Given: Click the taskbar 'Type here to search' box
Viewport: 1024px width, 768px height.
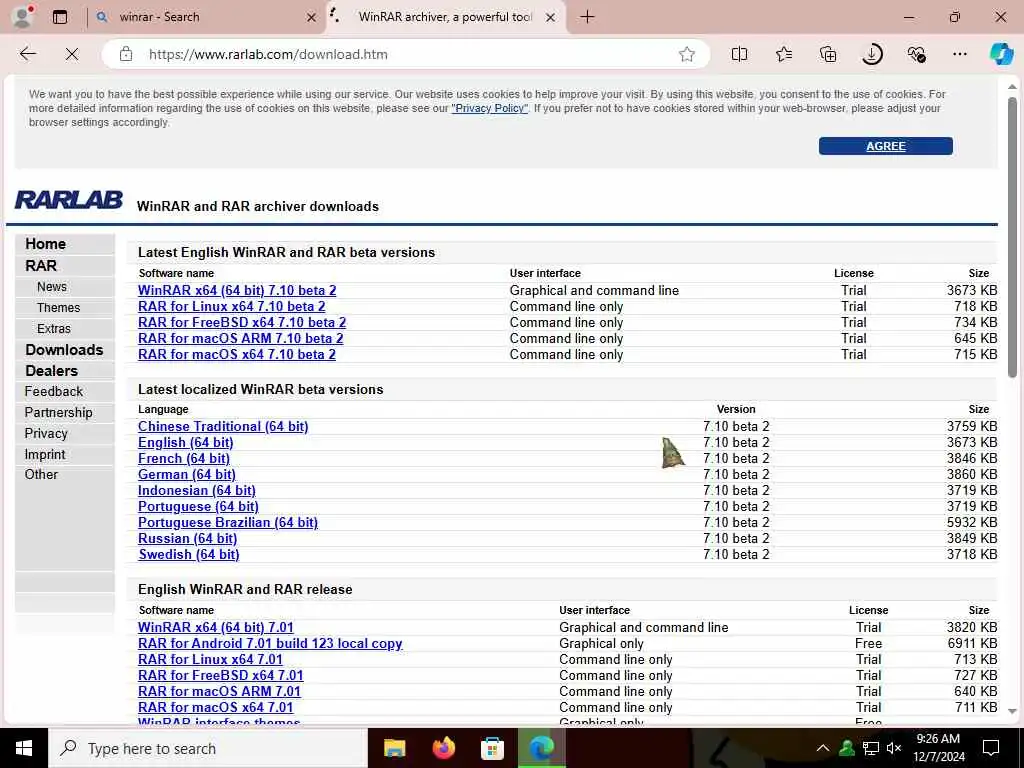Looking at the screenshot, I should click(208, 748).
